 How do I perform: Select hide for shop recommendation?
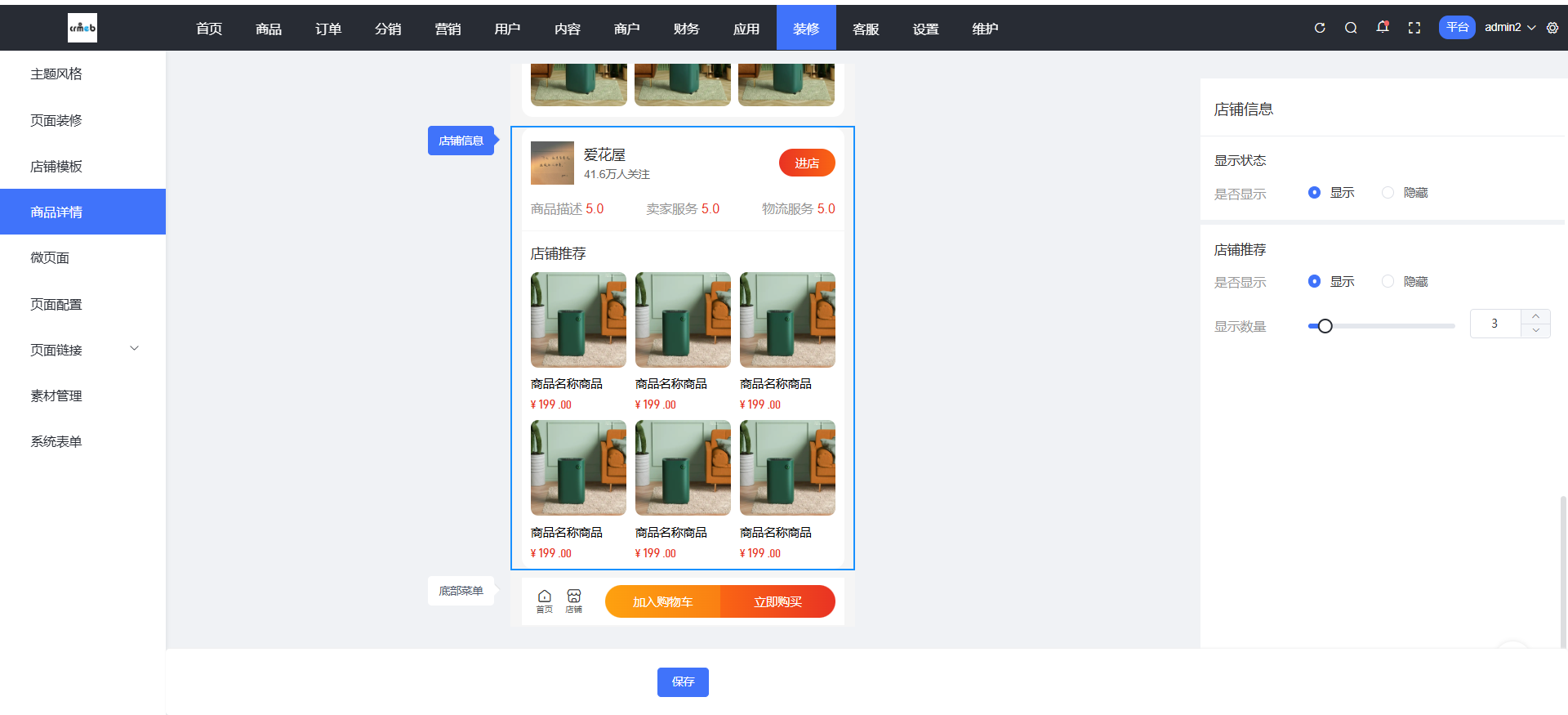1388,281
